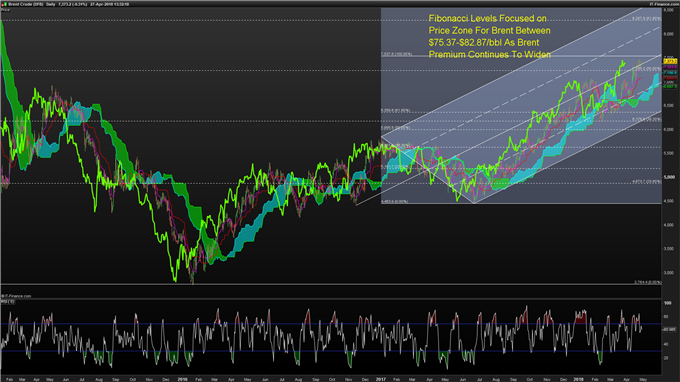This screenshot has width=680, height=382.
Task: Click the 2016 year label on time axis
Action: (182, 379)
